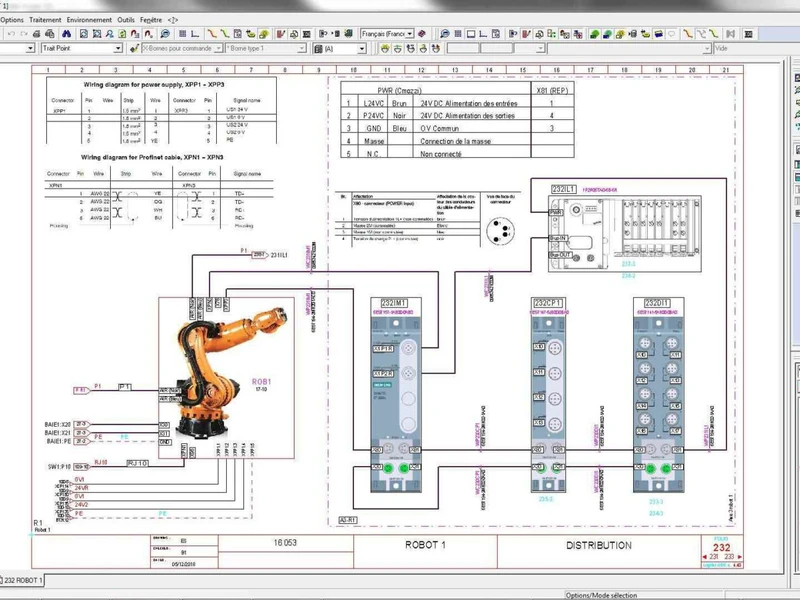Click the BAIE1:X20 reference label
Viewport: 800px width, 600px height.
[x=58, y=424]
